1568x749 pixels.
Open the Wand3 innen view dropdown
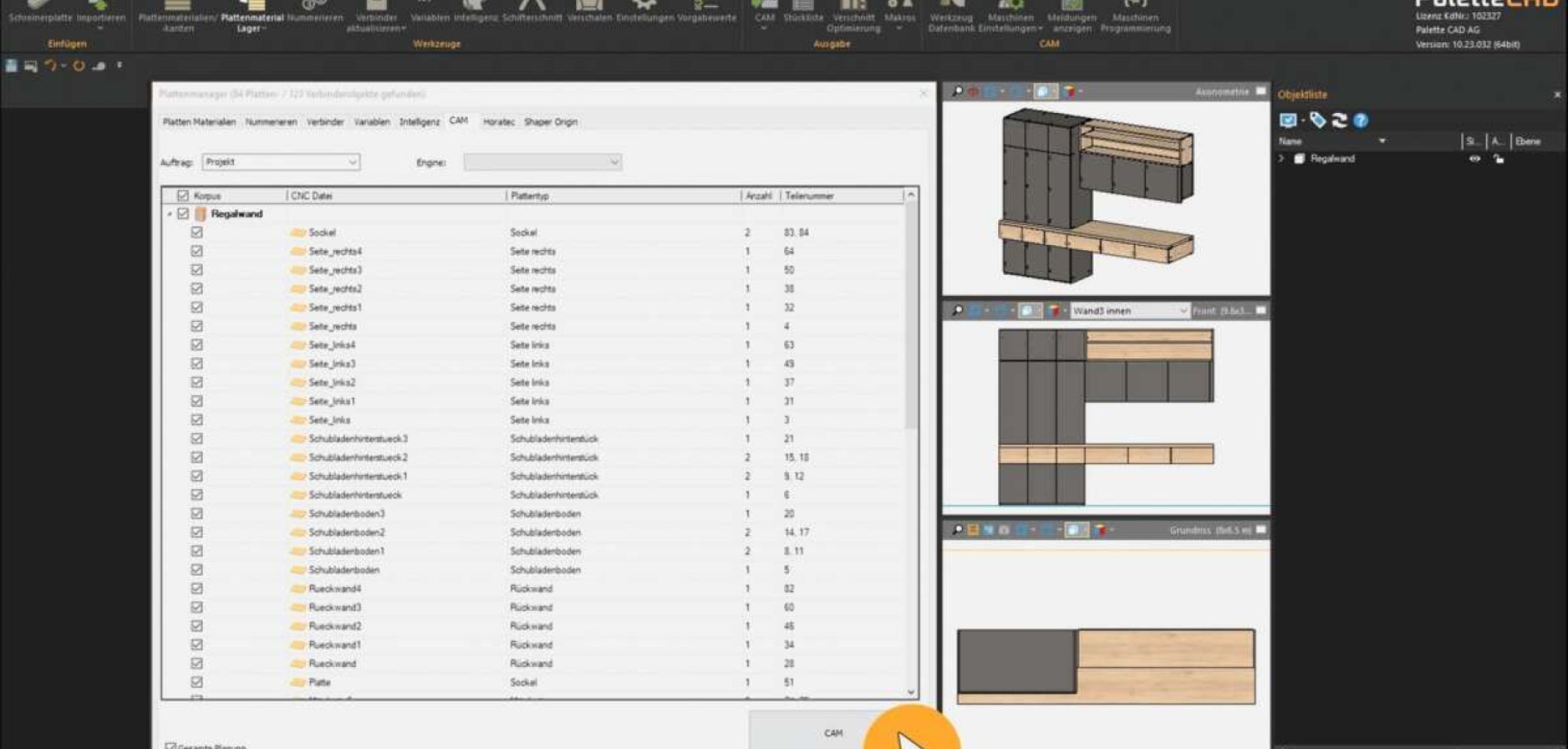tap(1129, 310)
